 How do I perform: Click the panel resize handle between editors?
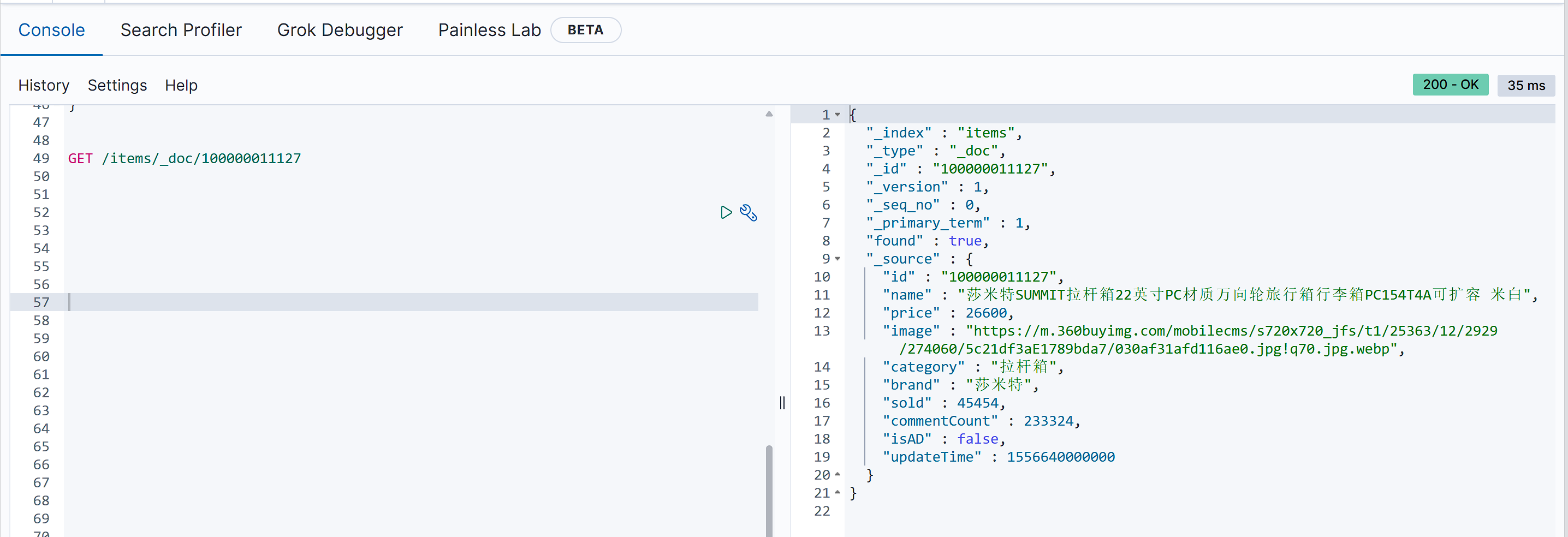click(782, 402)
